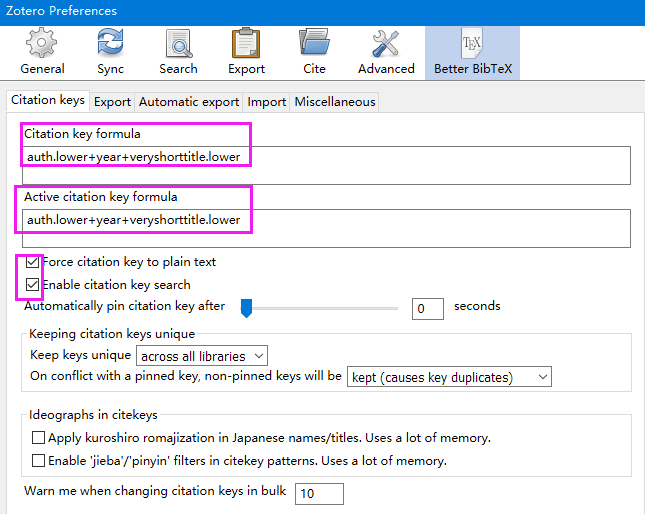
Task: Open the Keep keys unique dropdown
Action: pyautogui.click(x=202, y=356)
